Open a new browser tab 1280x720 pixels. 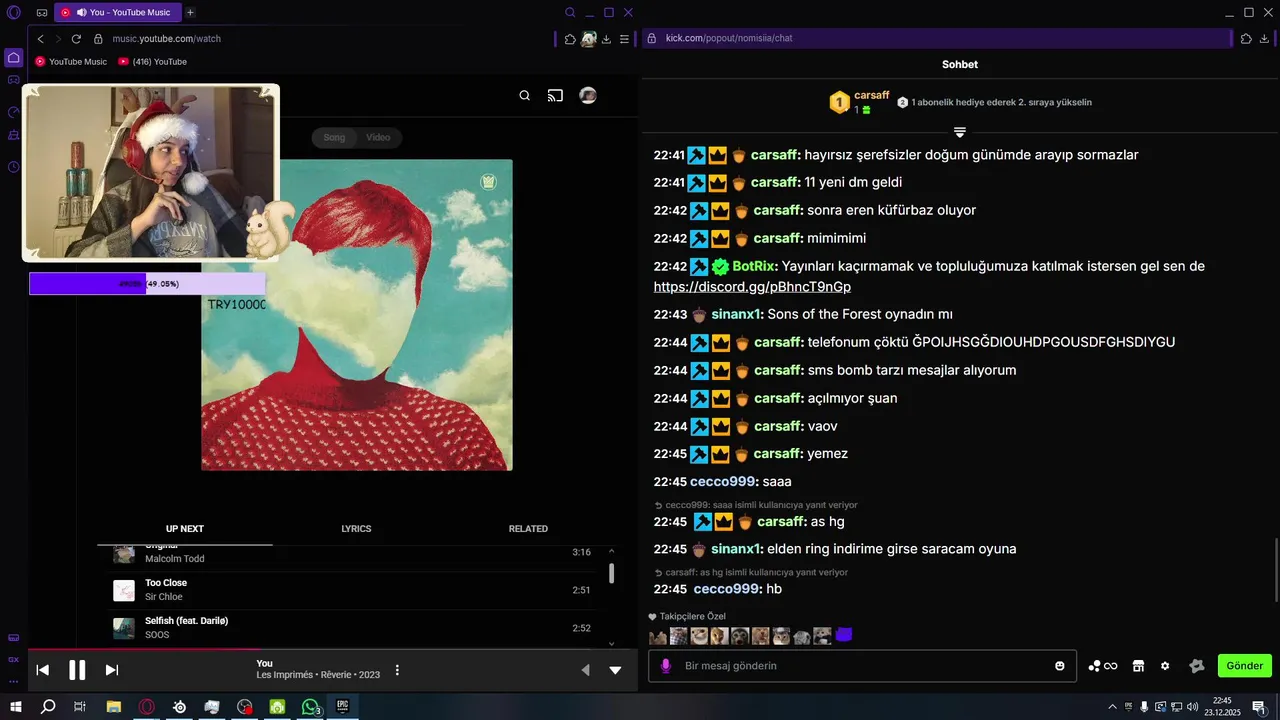190,13
